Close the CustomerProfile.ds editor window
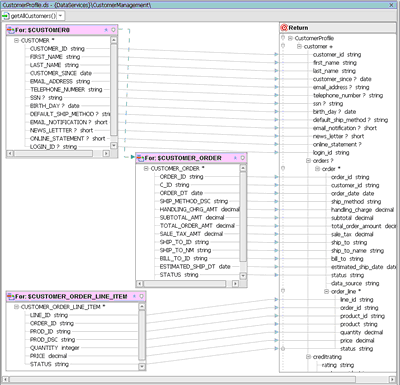Image resolution: width=400 pixels, height=385 pixels. pos(391,5)
